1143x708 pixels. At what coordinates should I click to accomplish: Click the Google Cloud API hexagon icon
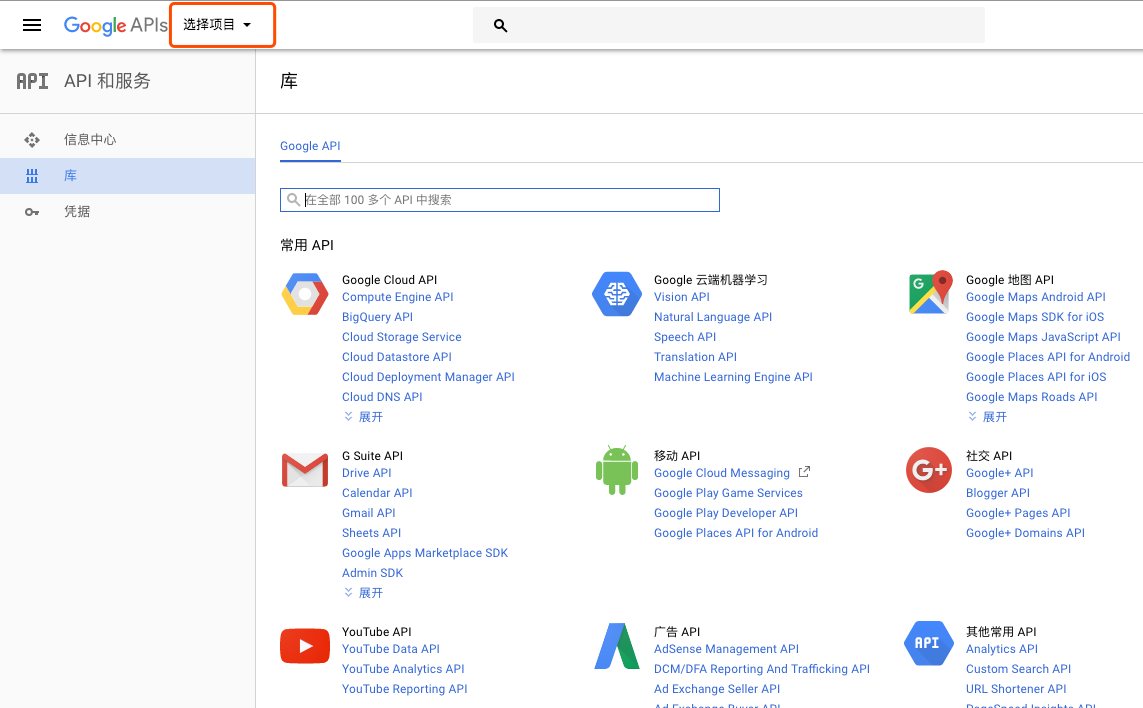[305, 294]
